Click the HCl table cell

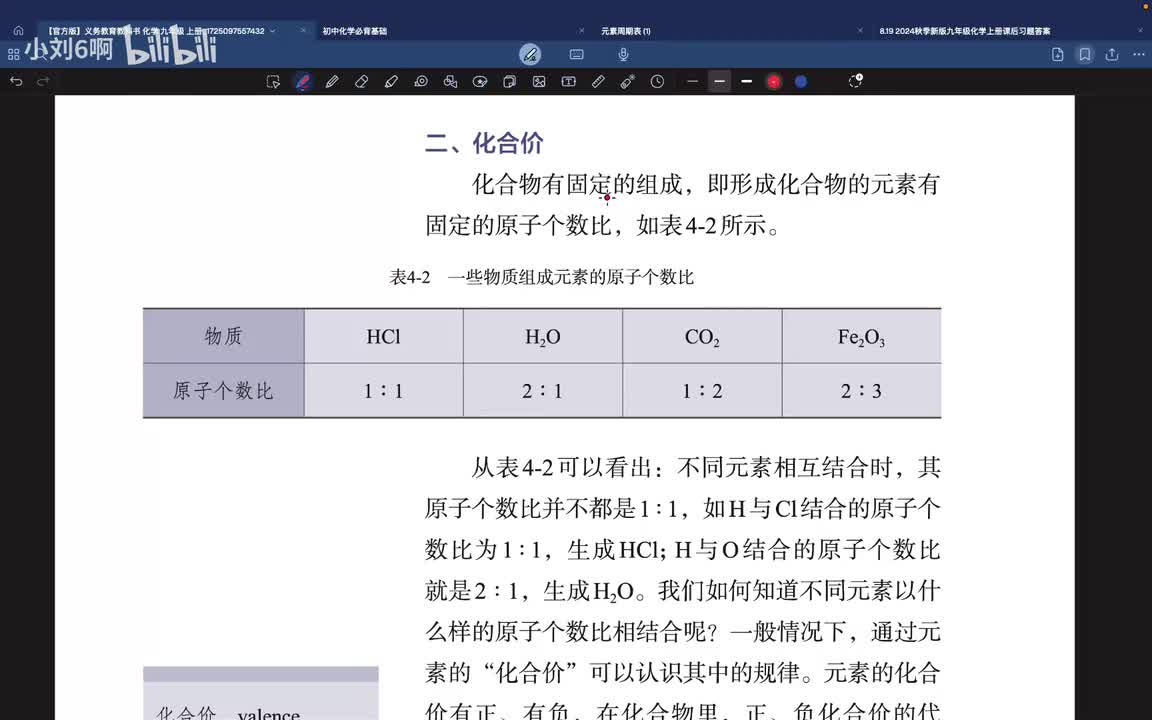pyautogui.click(x=384, y=336)
